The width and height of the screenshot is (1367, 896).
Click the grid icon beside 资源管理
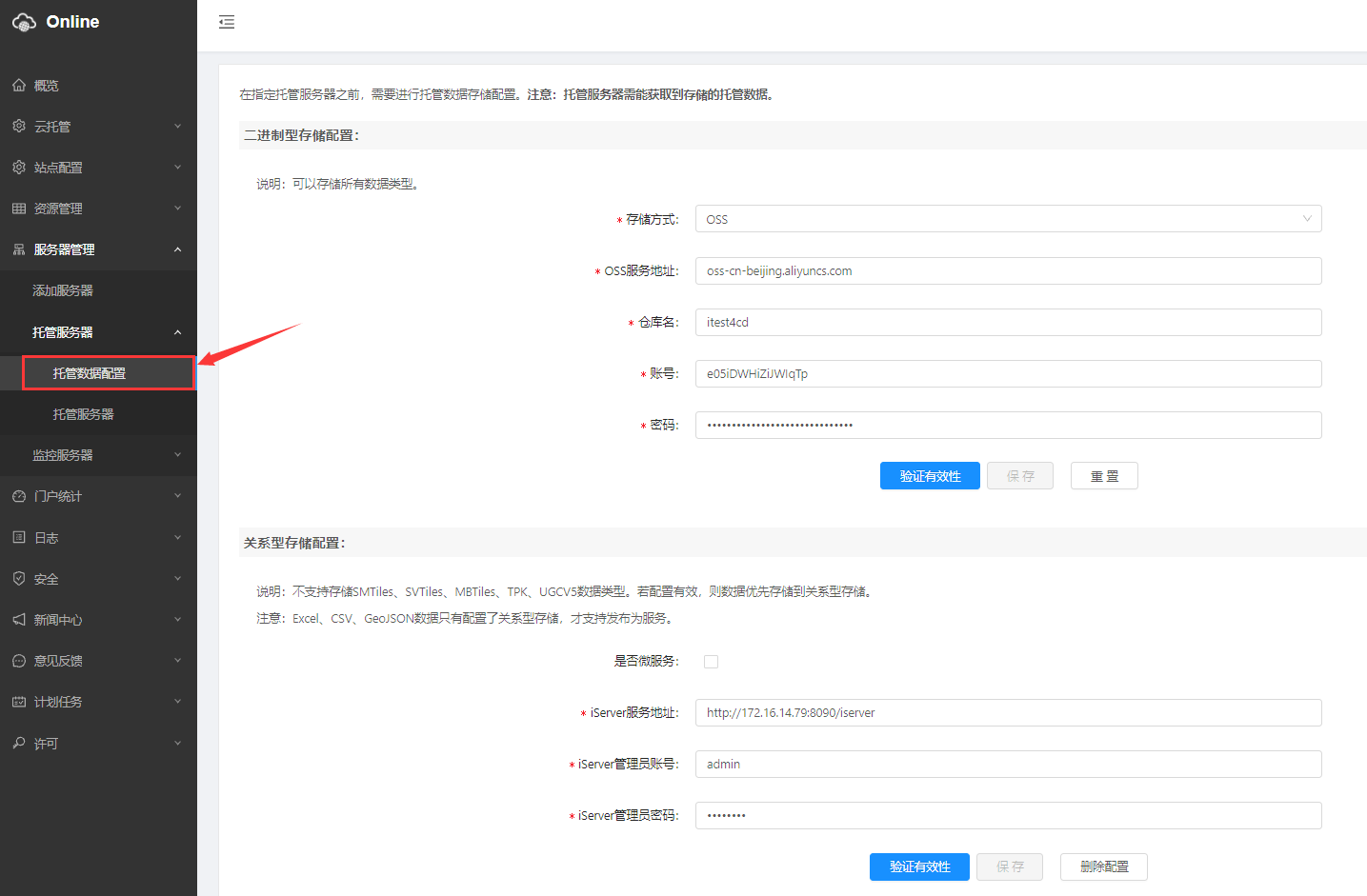click(19, 209)
